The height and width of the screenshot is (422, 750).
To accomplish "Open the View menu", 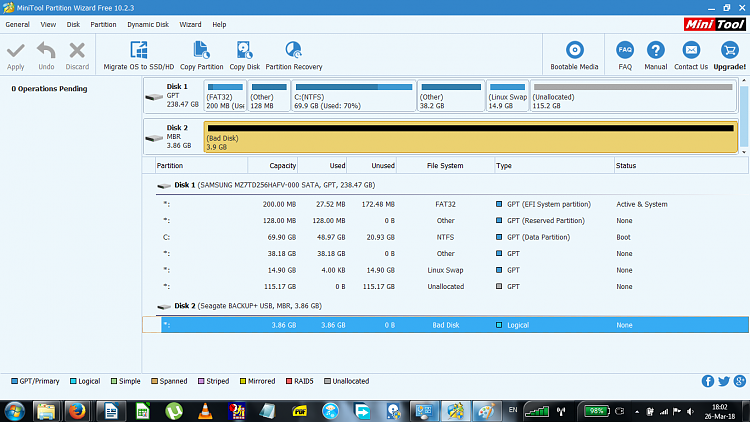I will tap(48, 24).
